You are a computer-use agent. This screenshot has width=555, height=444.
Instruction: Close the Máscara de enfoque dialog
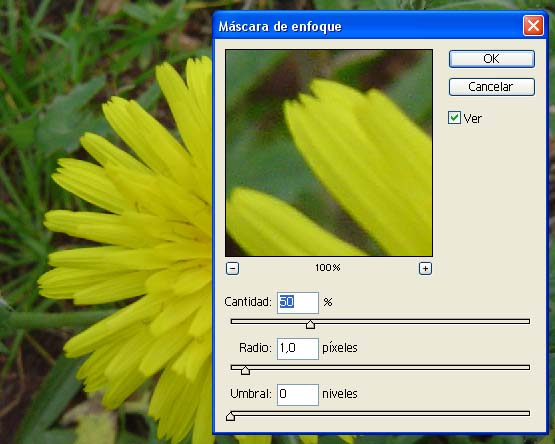(533, 25)
